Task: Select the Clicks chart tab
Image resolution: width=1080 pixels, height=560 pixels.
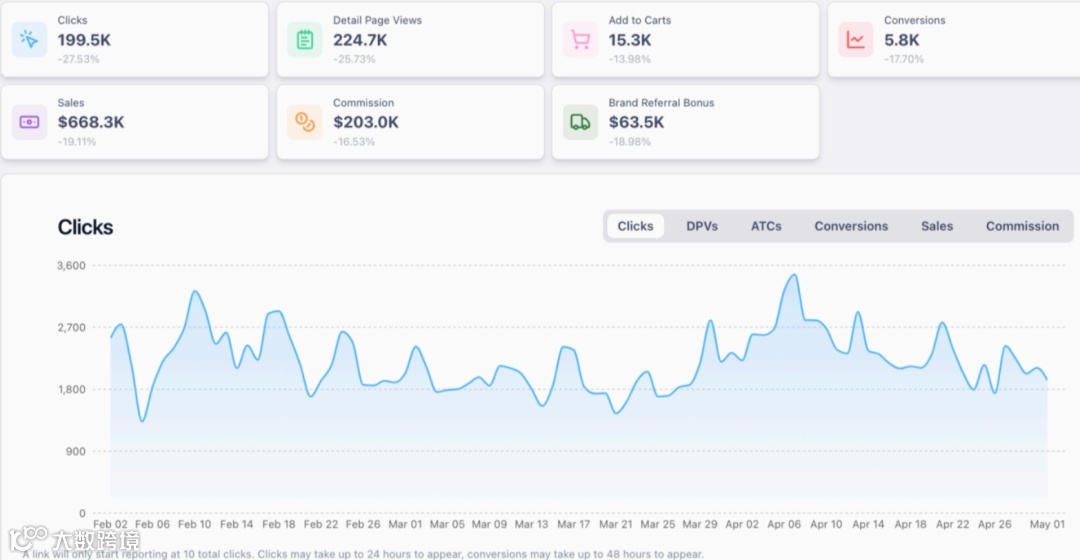Action: (635, 226)
